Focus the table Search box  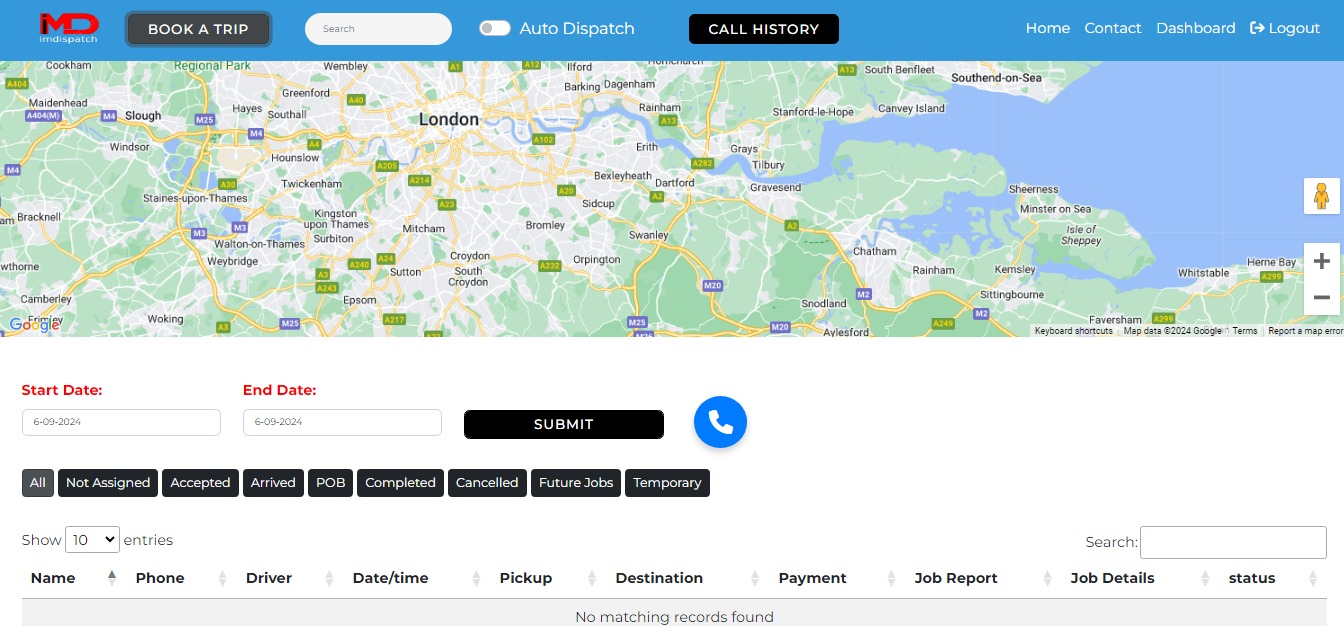pos(1233,542)
